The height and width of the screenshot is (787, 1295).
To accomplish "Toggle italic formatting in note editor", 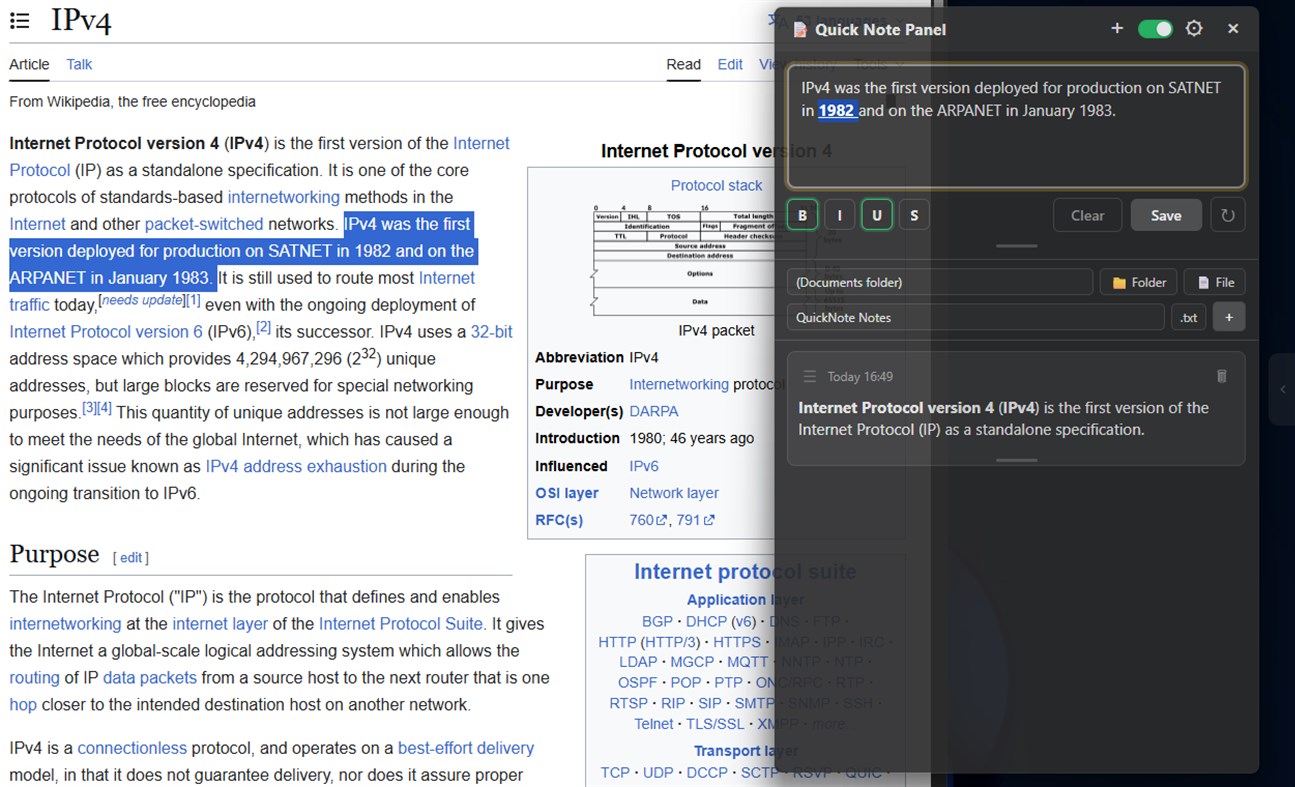I will 840,215.
